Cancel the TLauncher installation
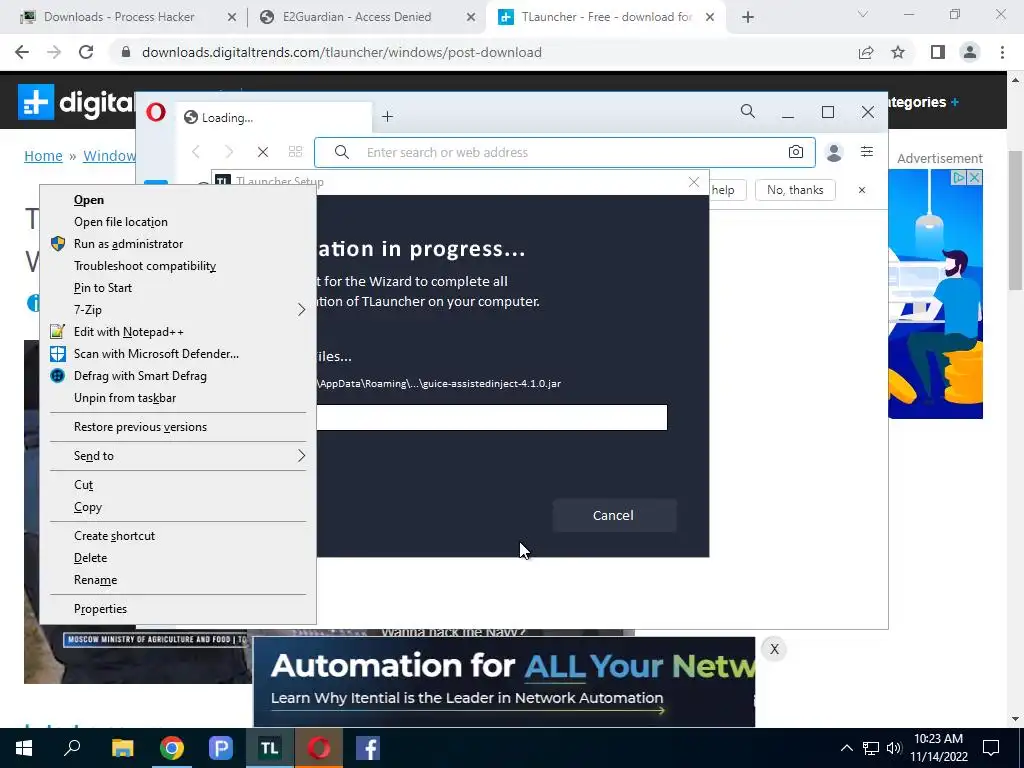The image size is (1024, 768). (614, 515)
